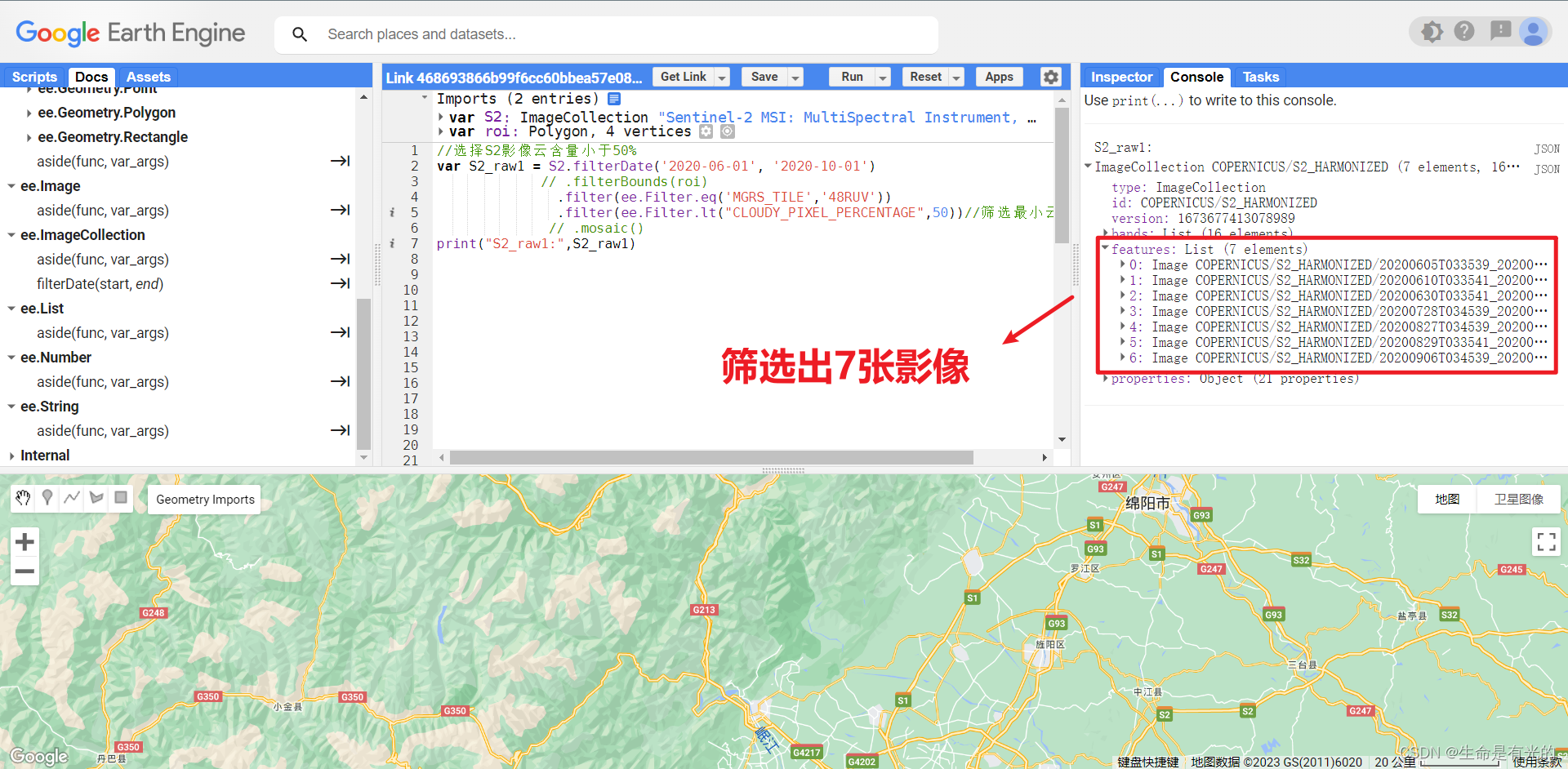
Task: Zoom in on the map
Action: click(x=24, y=541)
